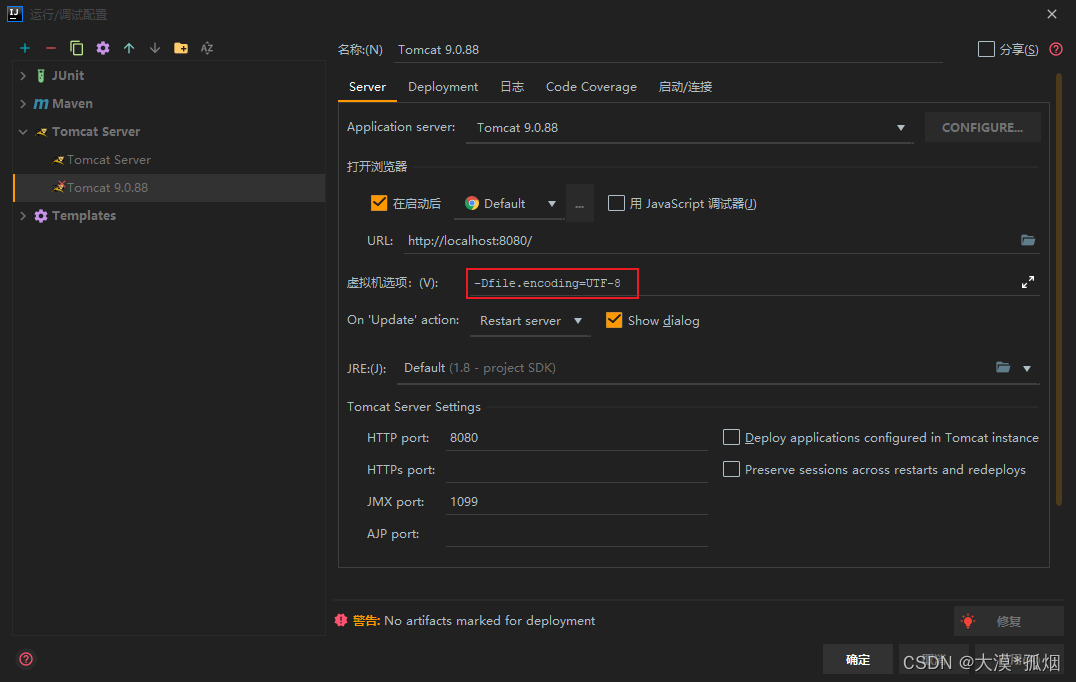Collapse the Tomcat Server tree node
1076x682 pixels.
(x=23, y=132)
